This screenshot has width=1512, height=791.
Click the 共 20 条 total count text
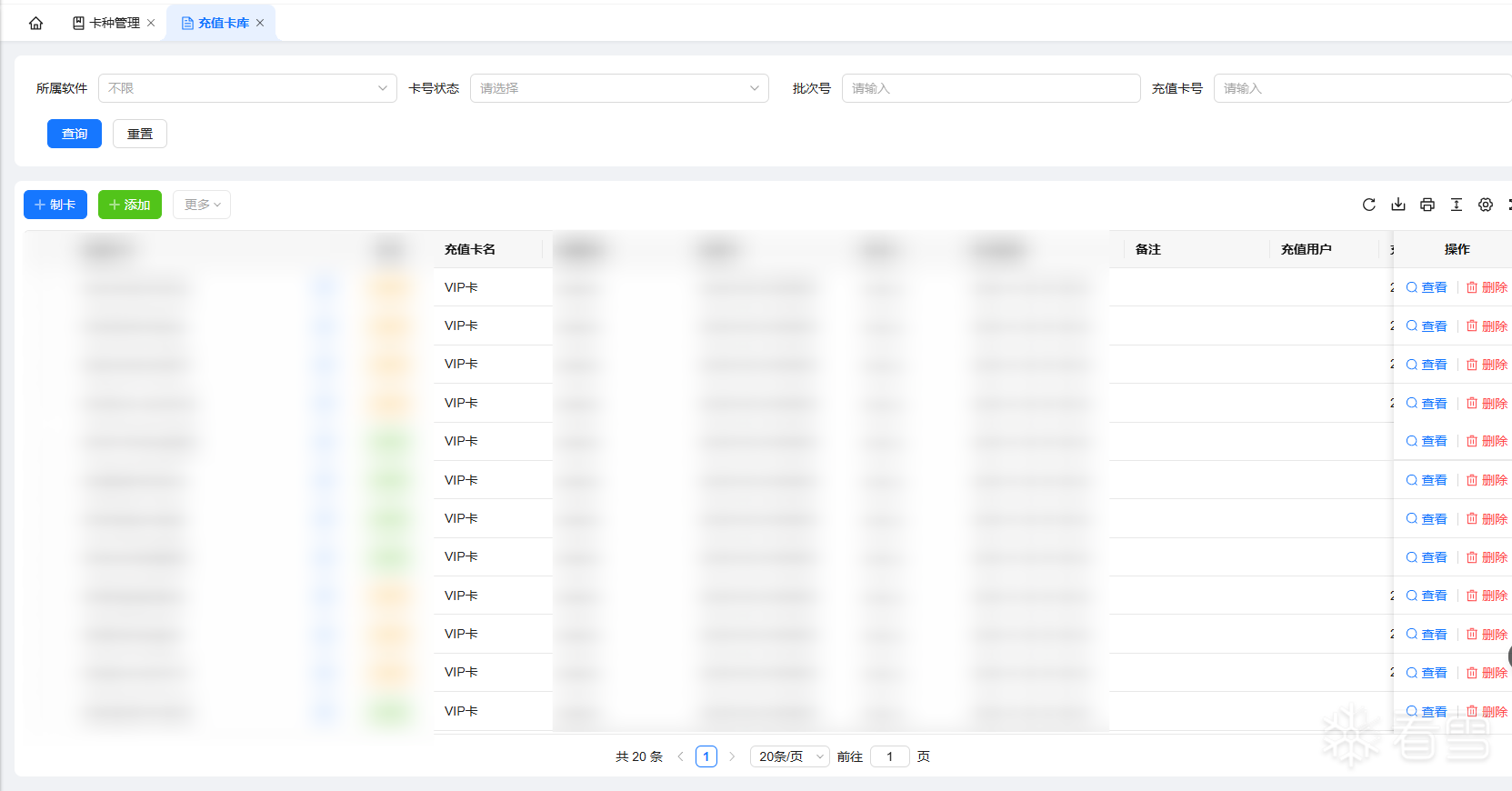coord(639,756)
